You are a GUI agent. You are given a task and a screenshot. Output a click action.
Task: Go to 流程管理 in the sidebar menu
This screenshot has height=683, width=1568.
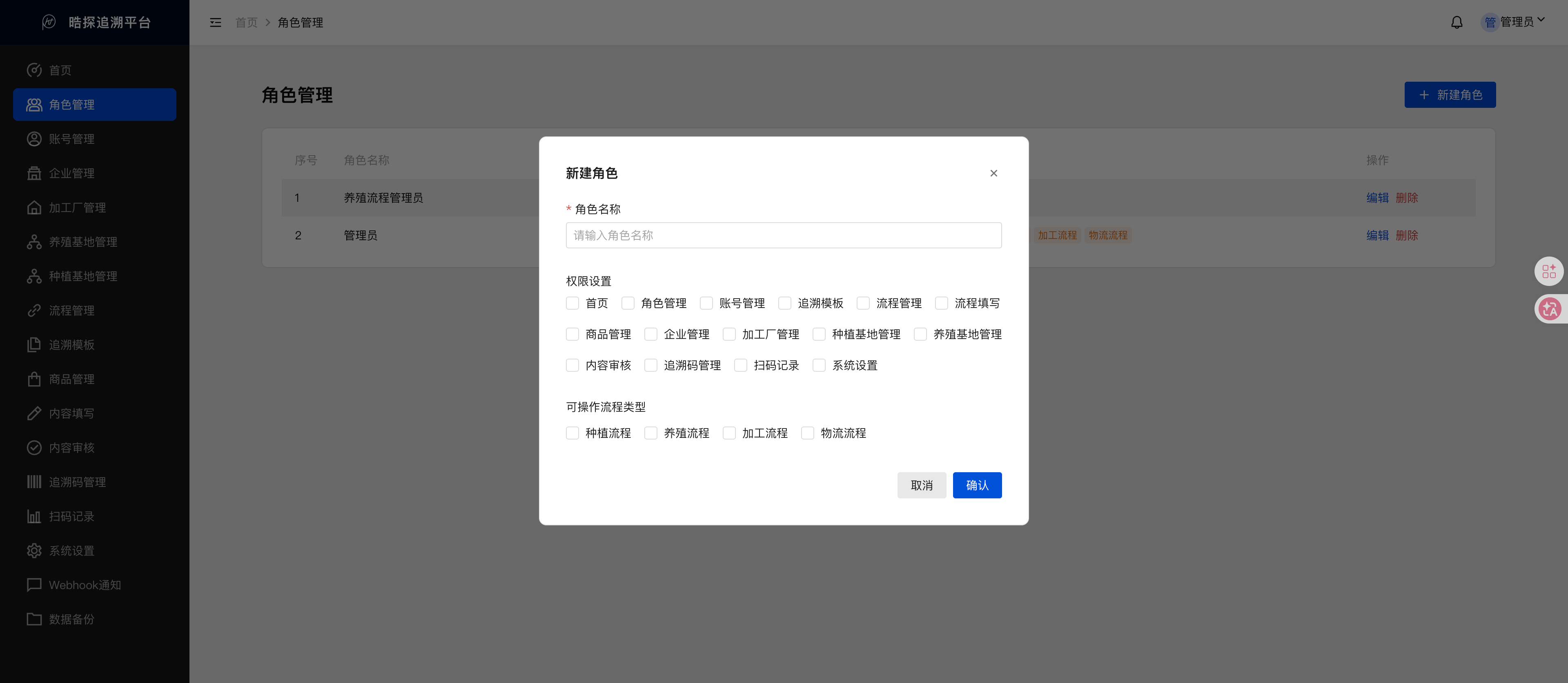(x=94, y=310)
